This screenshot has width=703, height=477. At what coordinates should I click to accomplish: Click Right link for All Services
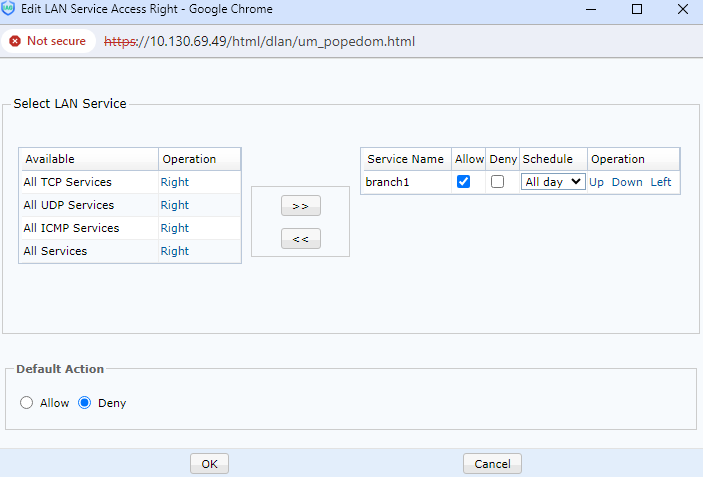(x=174, y=251)
